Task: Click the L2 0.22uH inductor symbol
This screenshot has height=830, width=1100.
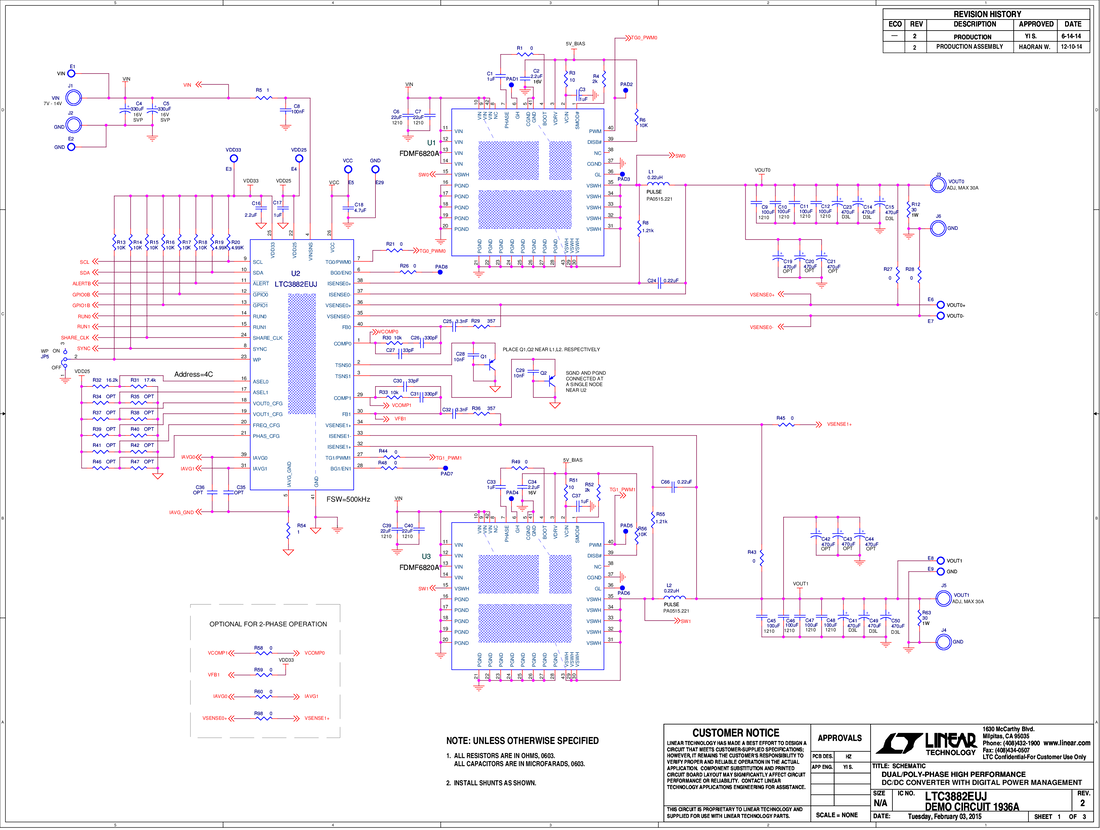Action: click(675, 597)
